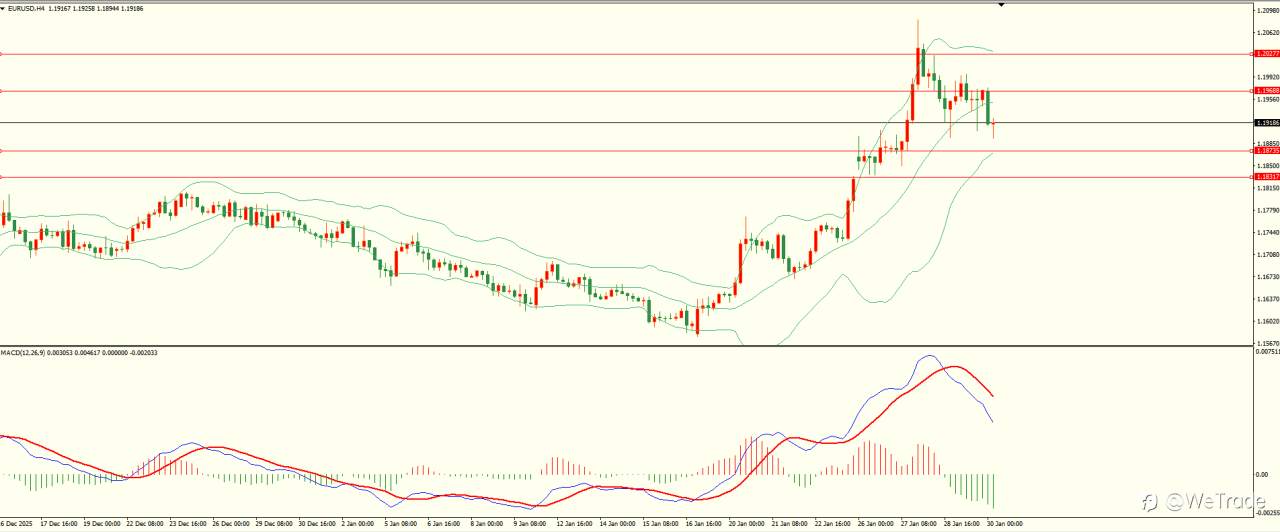Click the 9 Jan 08:00 time label

530,523
